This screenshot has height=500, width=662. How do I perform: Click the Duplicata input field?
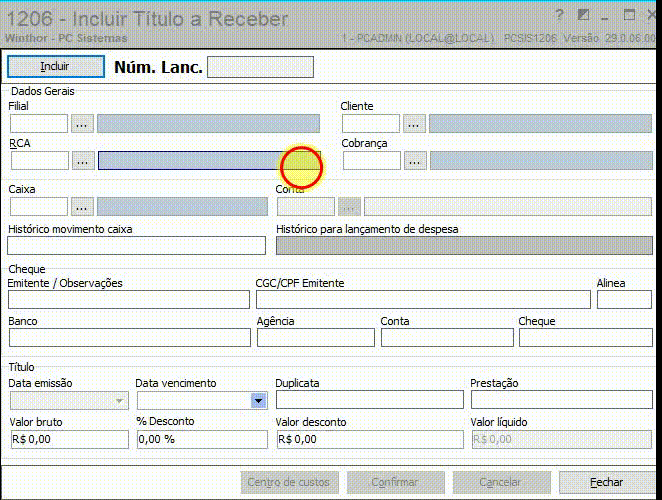pos(370,399)
